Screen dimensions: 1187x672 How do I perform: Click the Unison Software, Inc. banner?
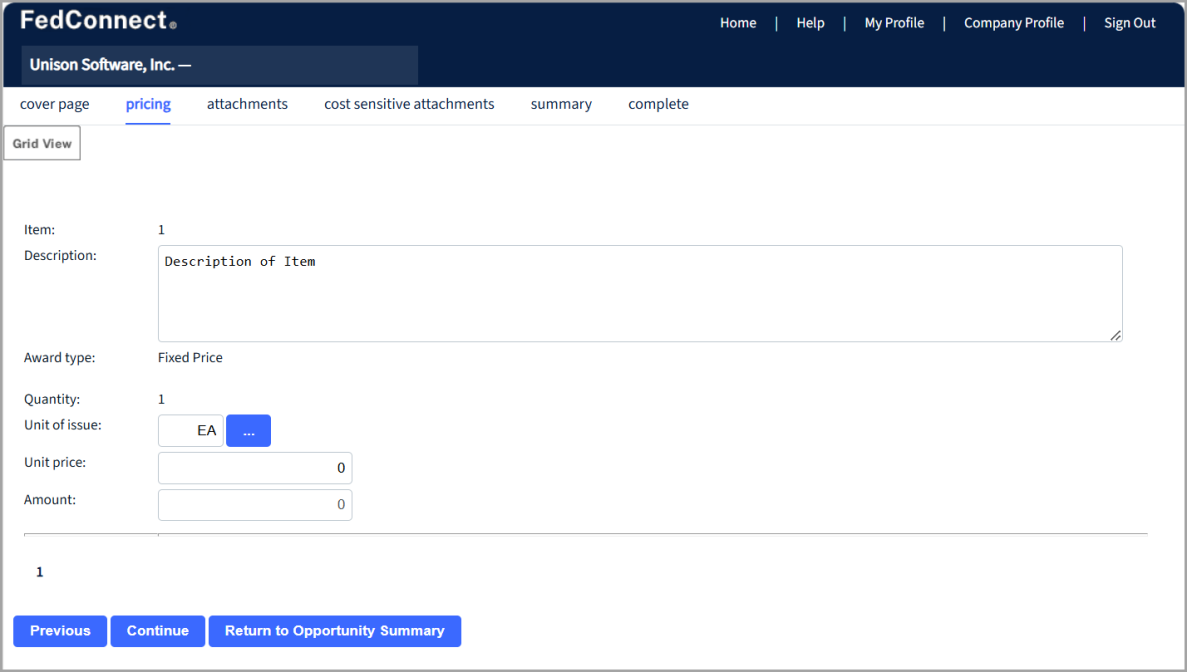[219, 65]
